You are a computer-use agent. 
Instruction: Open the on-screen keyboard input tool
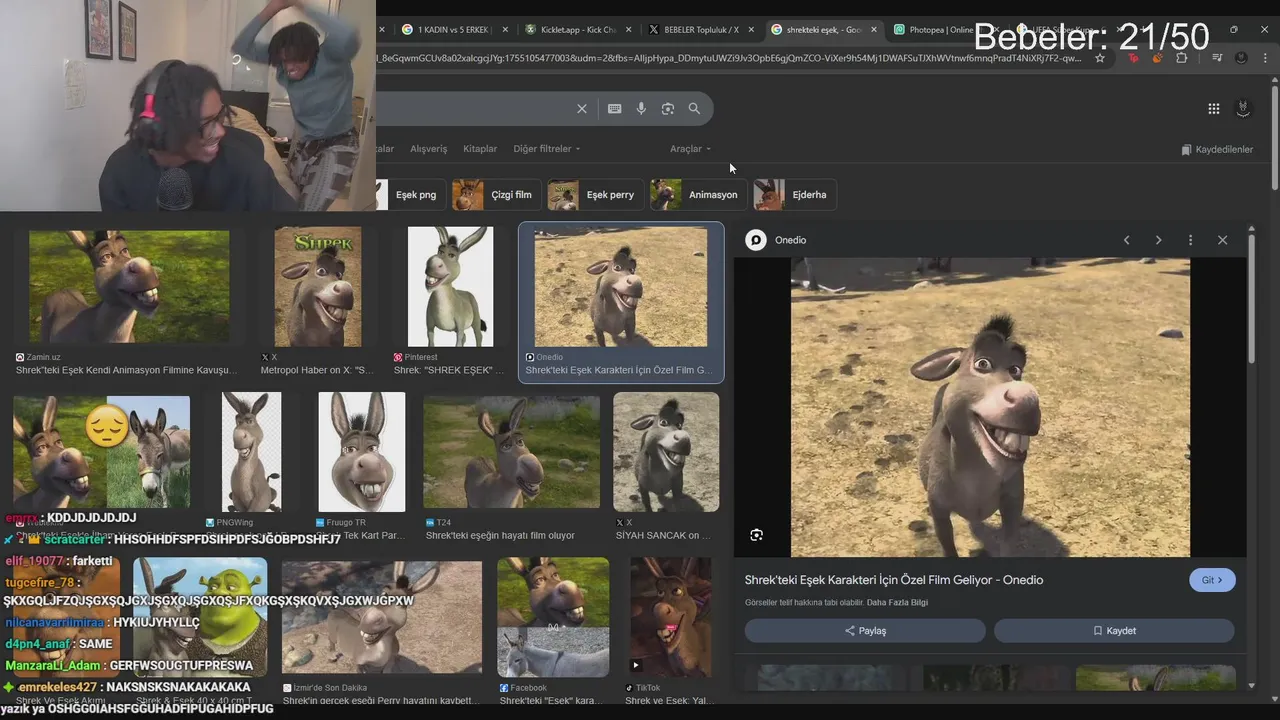(614, 109)
